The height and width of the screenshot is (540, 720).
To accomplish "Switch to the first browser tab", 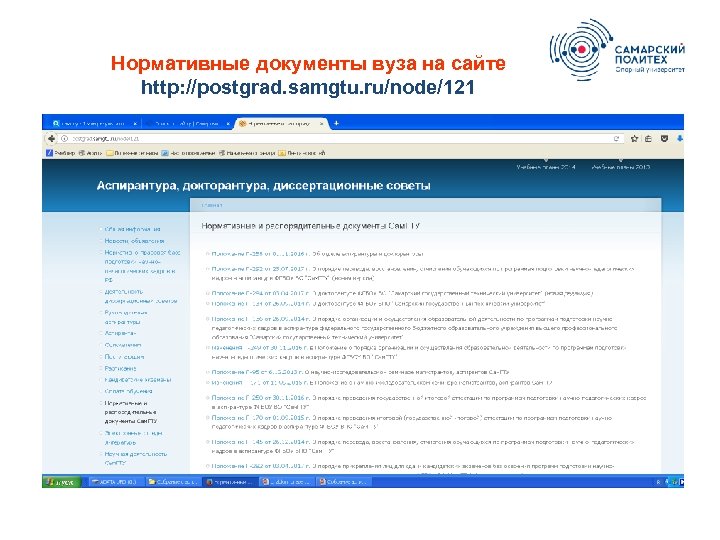I will [x=94, y=124].
